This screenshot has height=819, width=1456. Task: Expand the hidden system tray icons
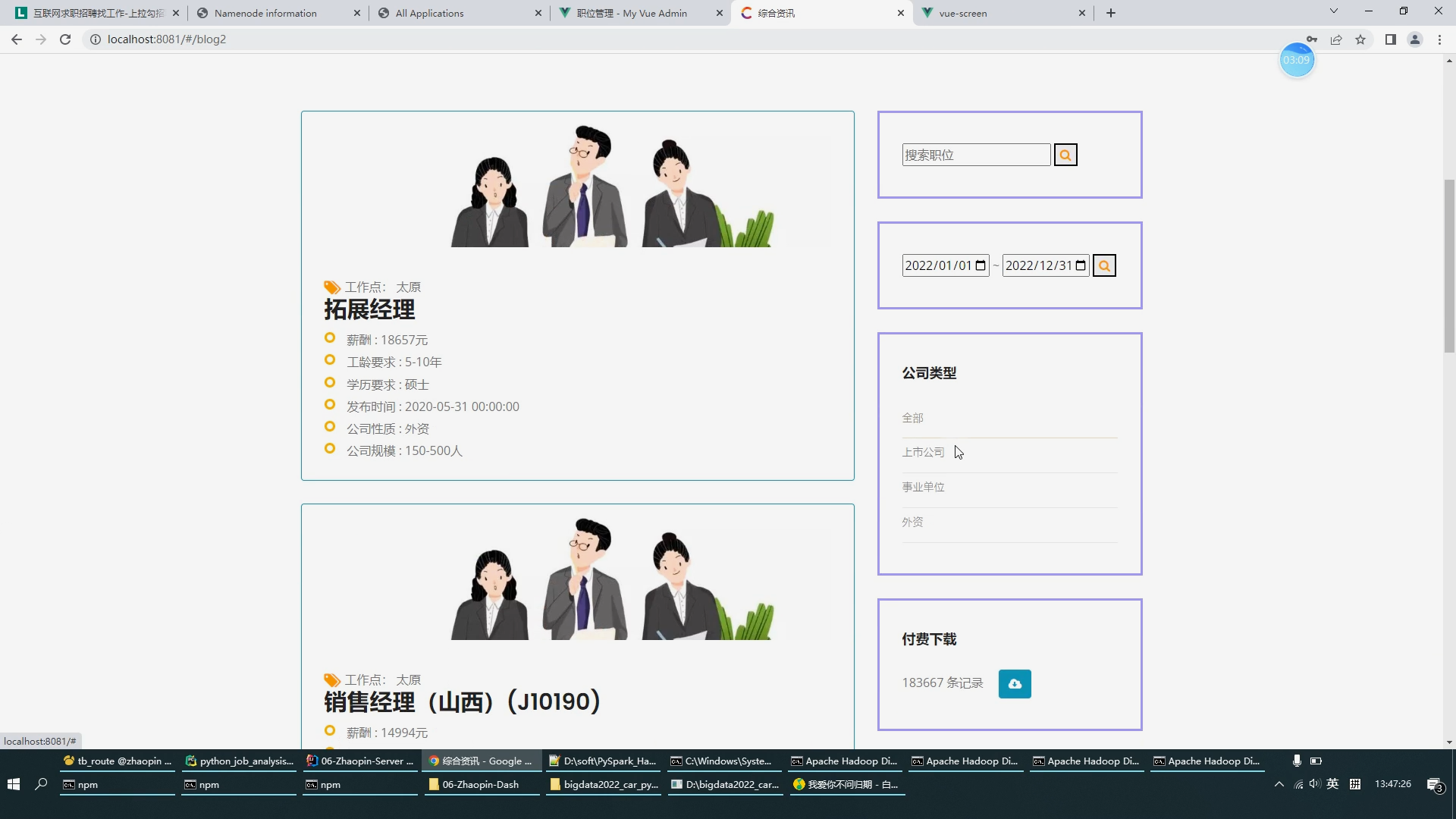[1279, 783]
